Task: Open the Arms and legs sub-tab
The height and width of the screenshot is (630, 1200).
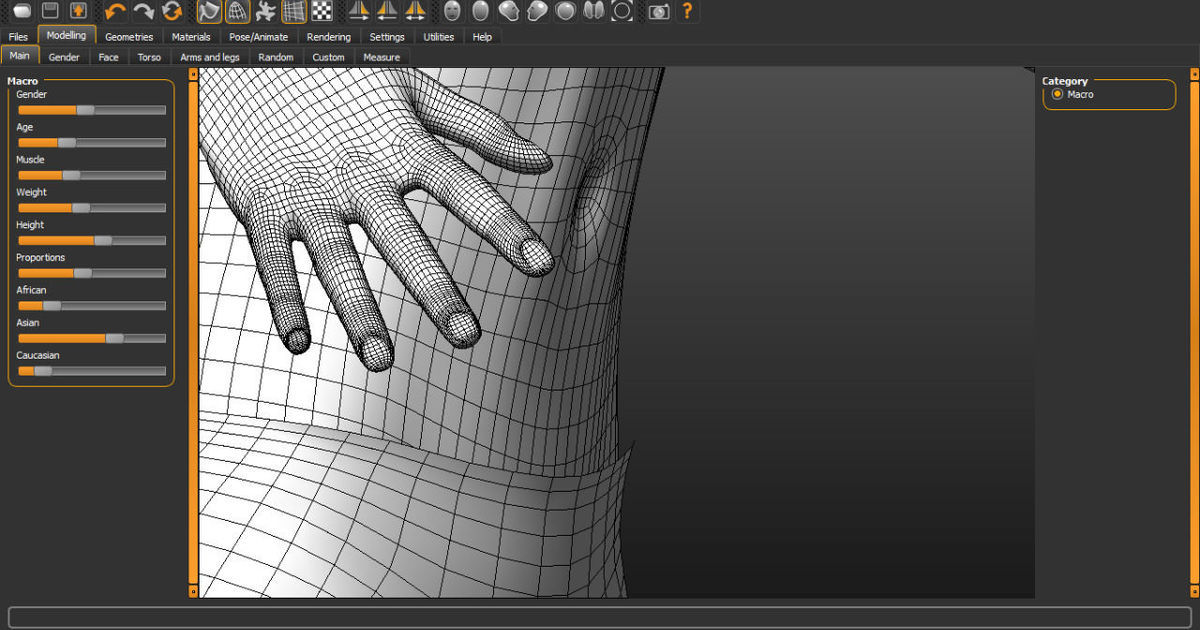Action: tap(209, 57)
